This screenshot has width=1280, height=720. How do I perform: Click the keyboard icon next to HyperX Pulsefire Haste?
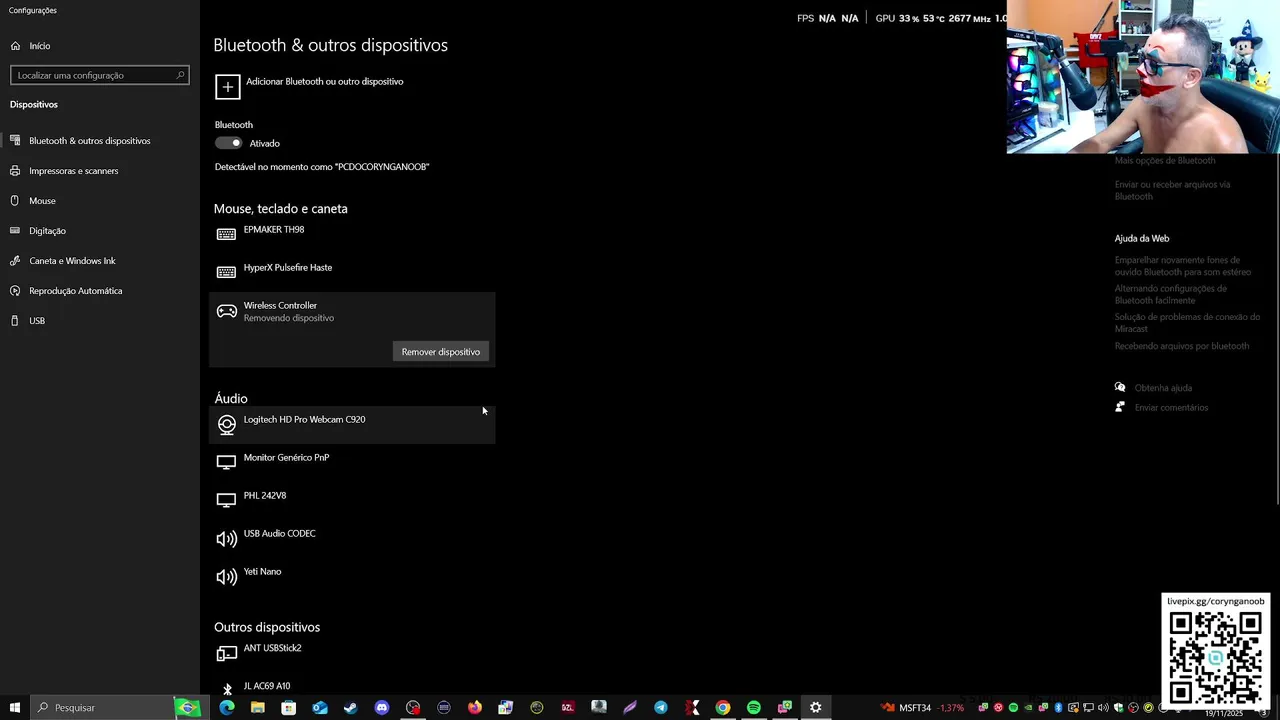coord(226,272)
